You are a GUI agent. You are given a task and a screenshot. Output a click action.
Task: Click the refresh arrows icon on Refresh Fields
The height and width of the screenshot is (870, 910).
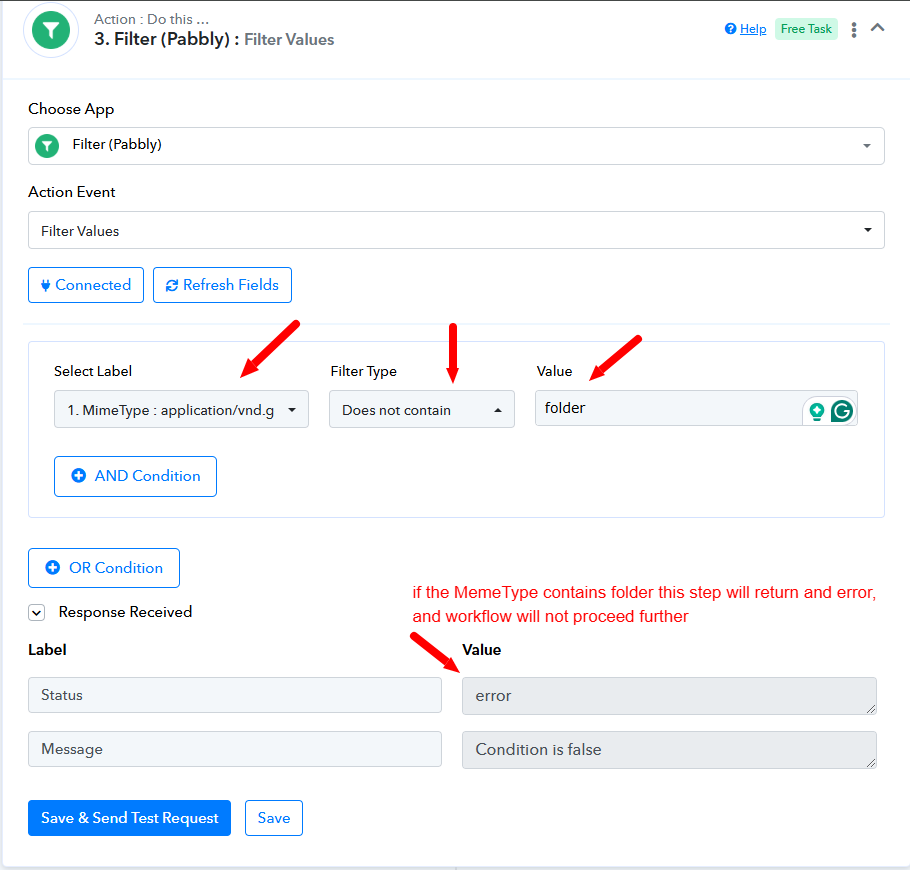coord(172,286)
